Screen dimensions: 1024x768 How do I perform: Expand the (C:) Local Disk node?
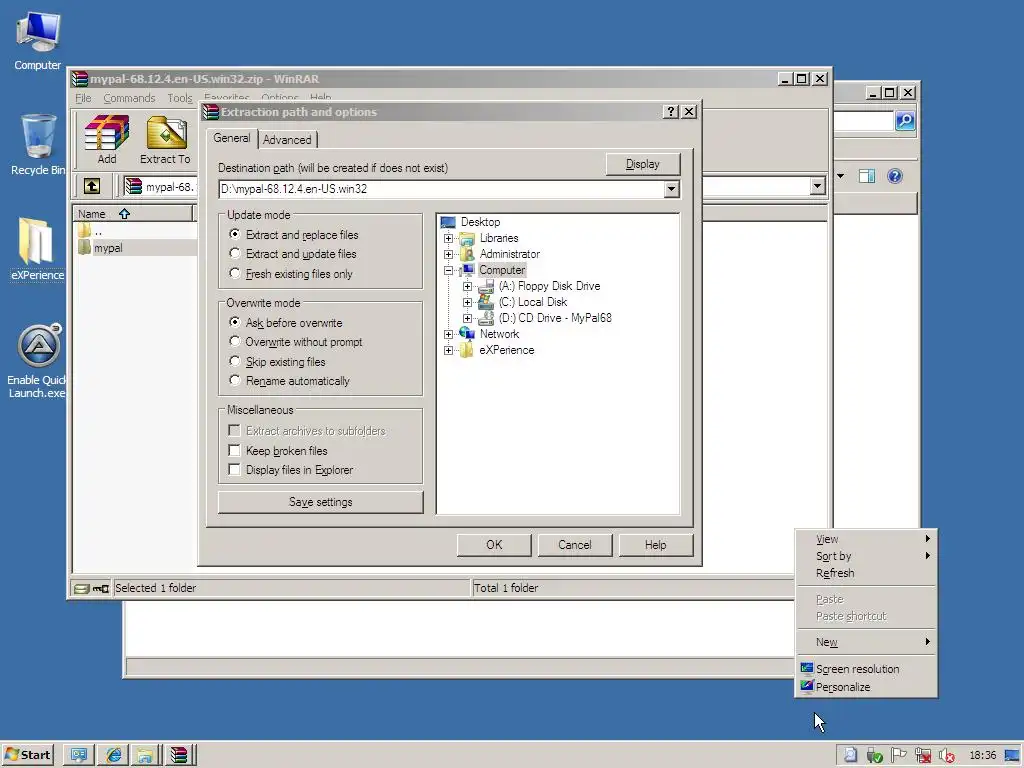468,302
